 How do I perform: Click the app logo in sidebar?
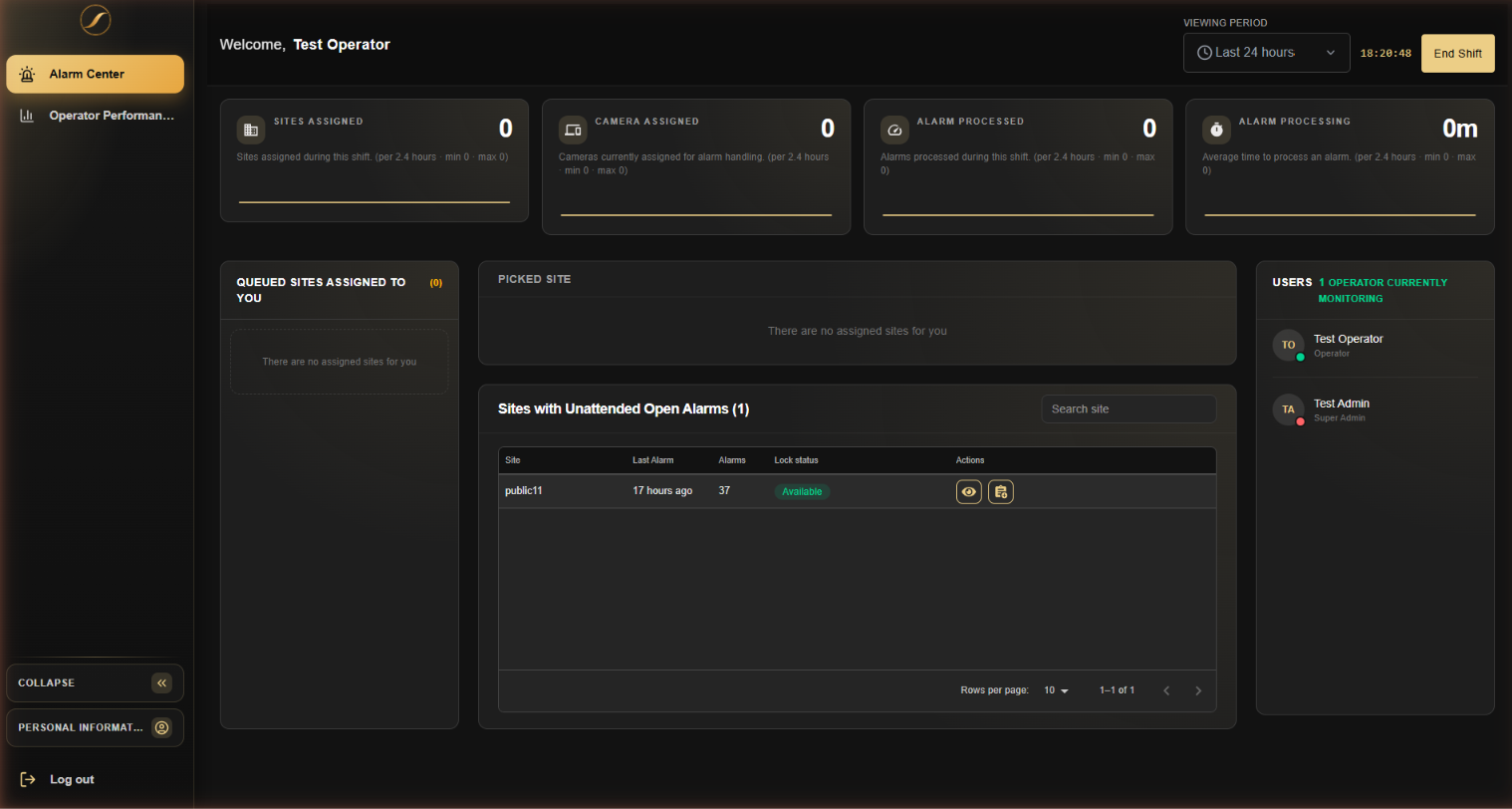pyautogui.click(x=96, y=19)
